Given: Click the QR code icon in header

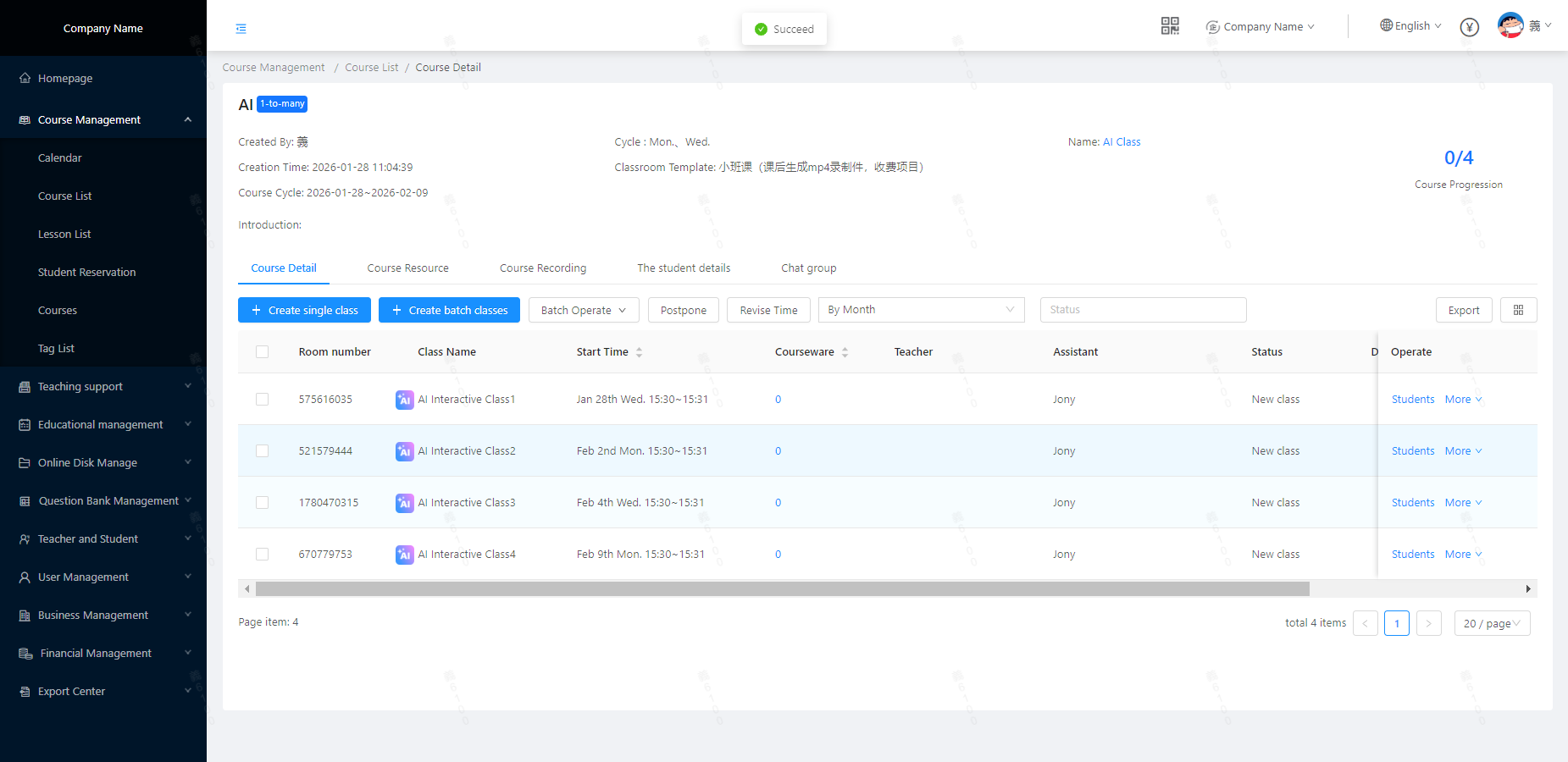Looking at the screenshot, I should click(x=1170, y=26).
